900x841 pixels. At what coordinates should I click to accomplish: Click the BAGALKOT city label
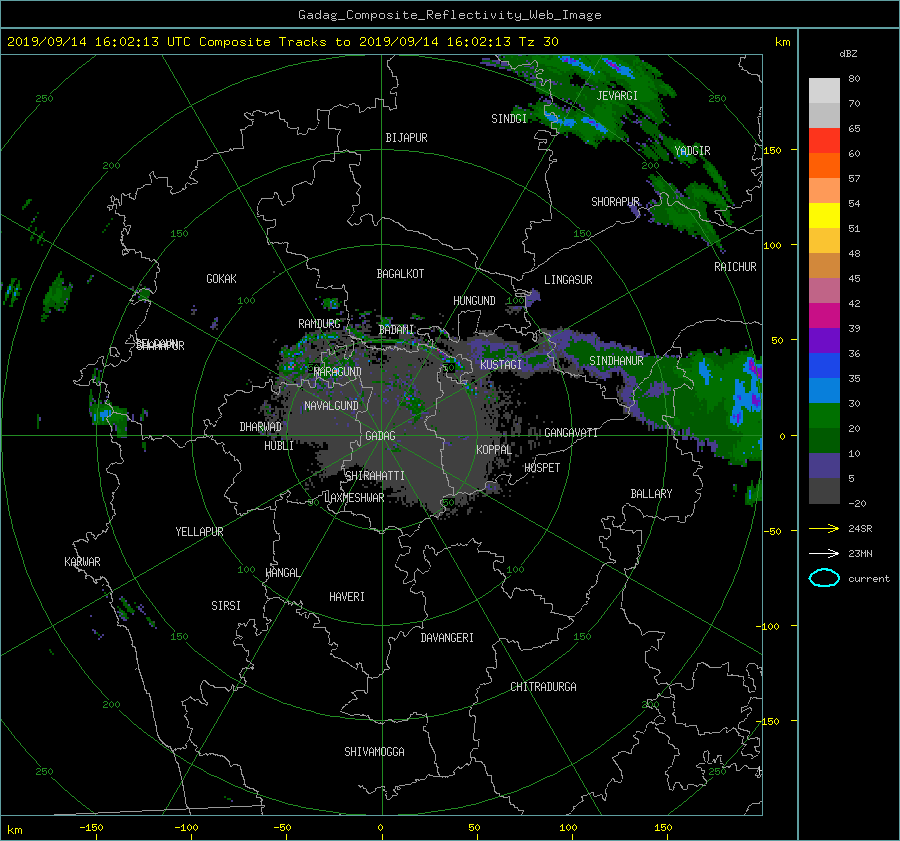(400, 274)
